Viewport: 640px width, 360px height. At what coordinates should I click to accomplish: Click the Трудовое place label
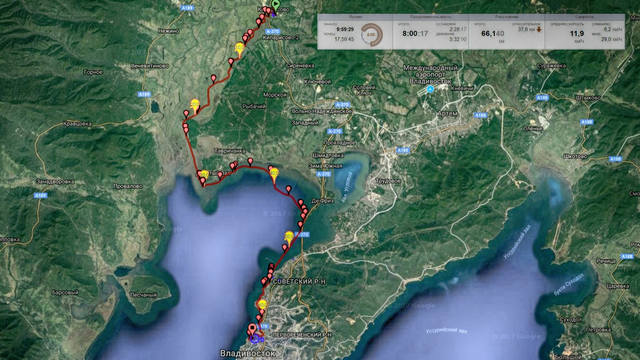388,181
